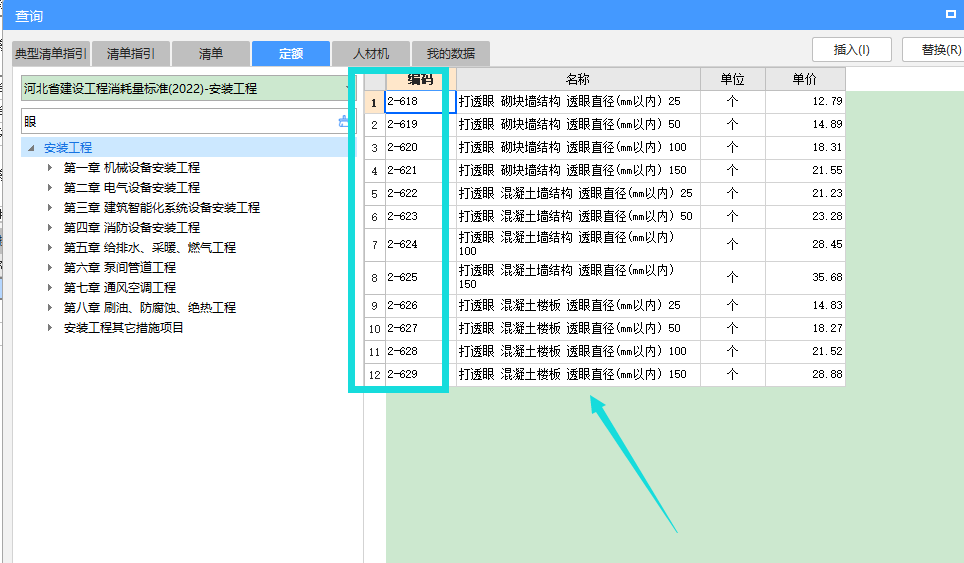Select code cell 2-629
964x563 pixels.
tap(421, 374)
